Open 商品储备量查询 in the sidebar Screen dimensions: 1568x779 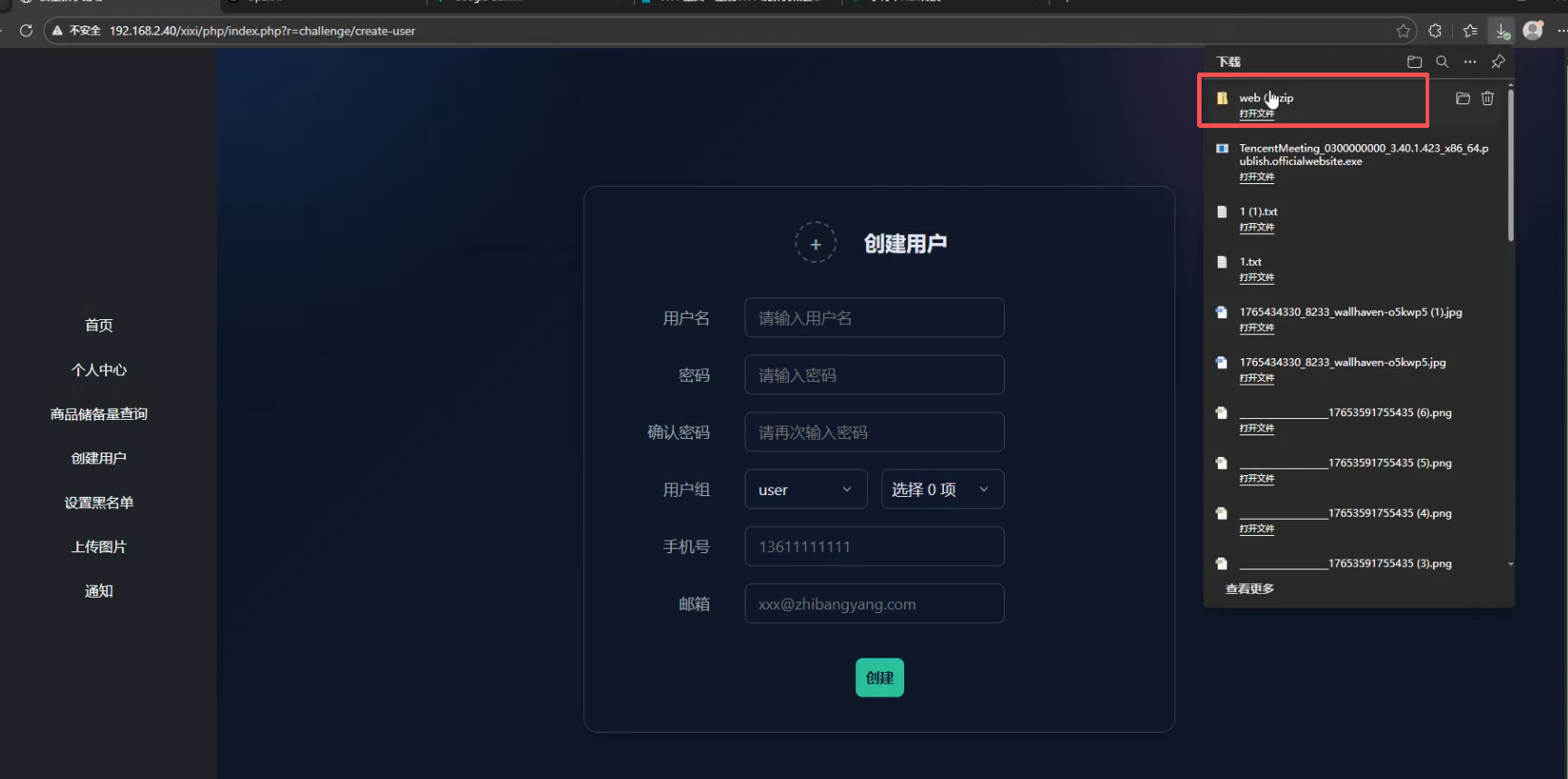click(99, 414)
